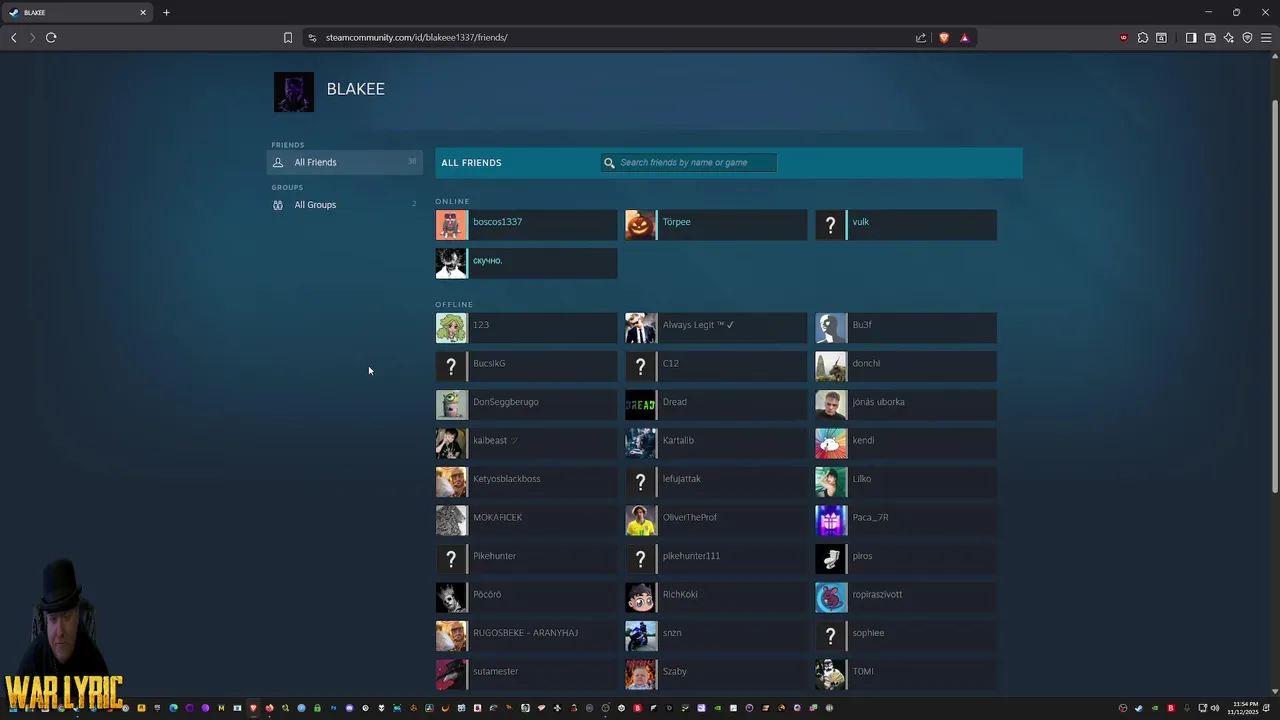
Task: Open friend Ketyosblackboss
Action: 526,482
